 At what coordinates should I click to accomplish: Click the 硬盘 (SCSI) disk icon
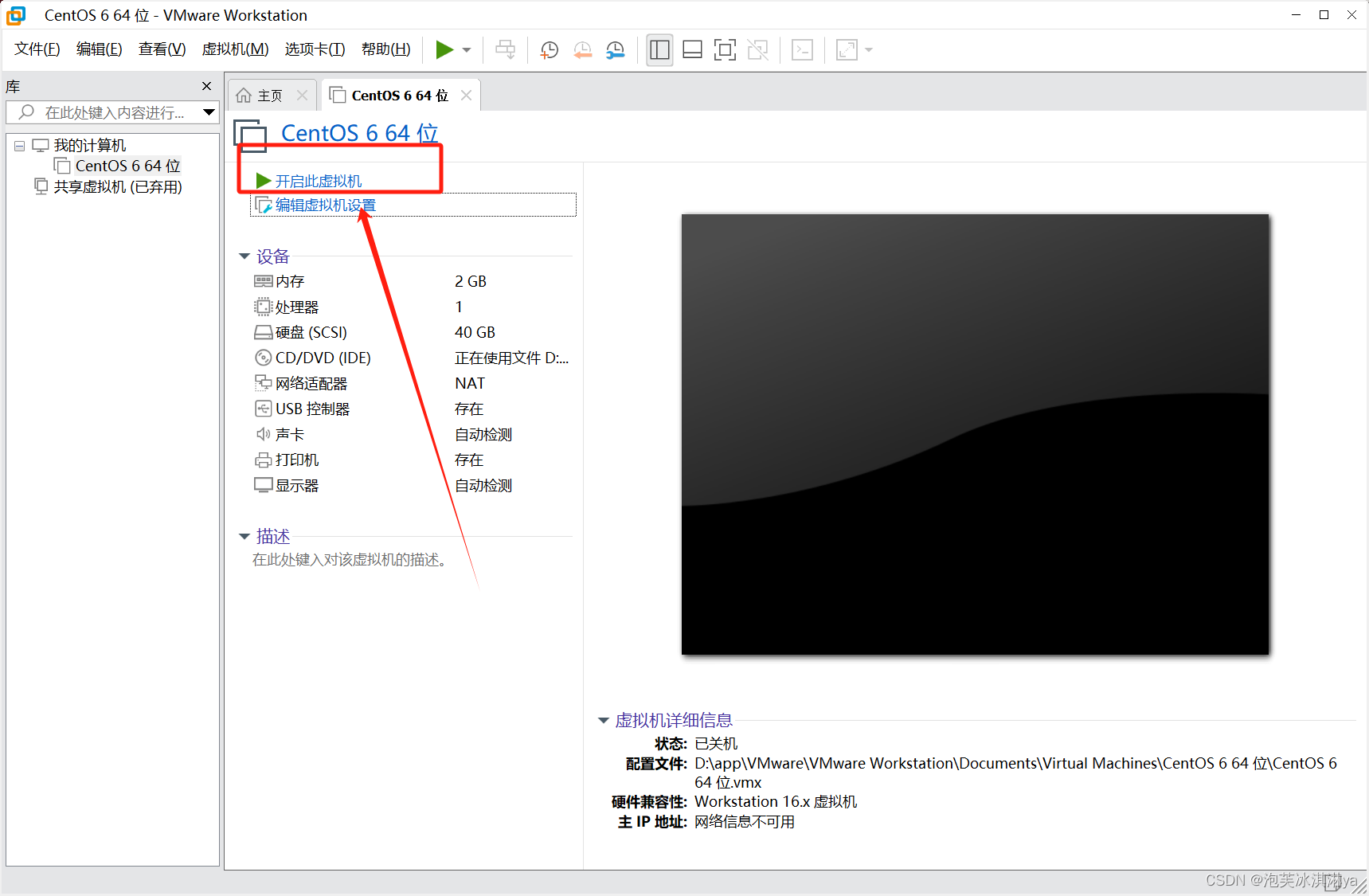(264, 332)
